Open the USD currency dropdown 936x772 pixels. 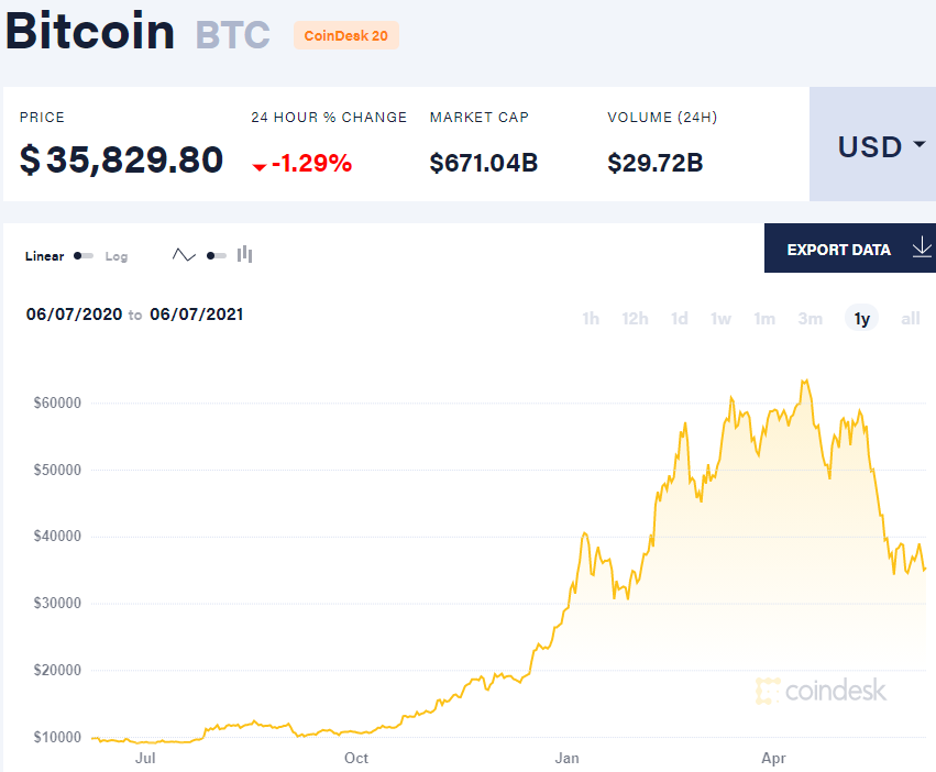point(871,146)
